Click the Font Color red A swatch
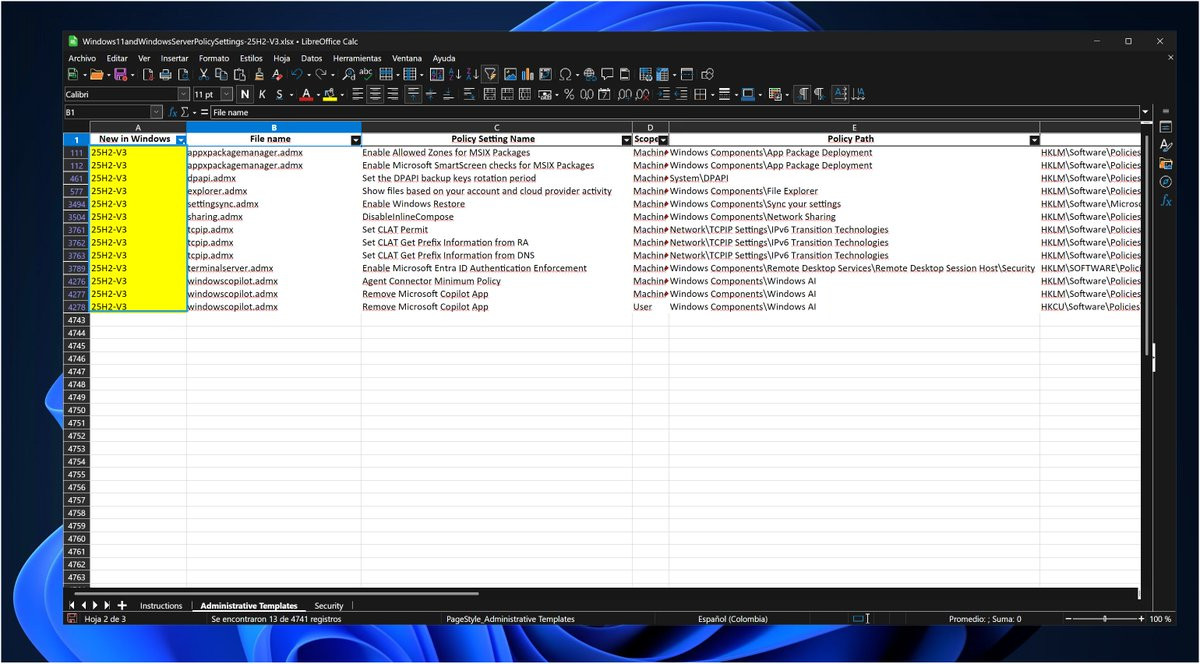Screen dimensions: 1200x664 306,94
